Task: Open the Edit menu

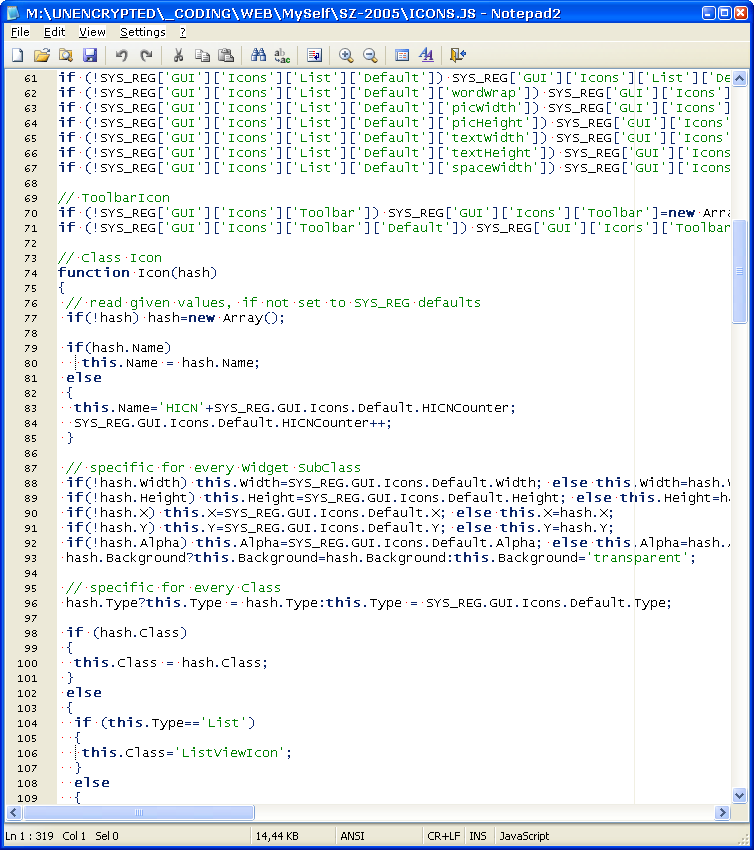Action: (x=54, y=33)
